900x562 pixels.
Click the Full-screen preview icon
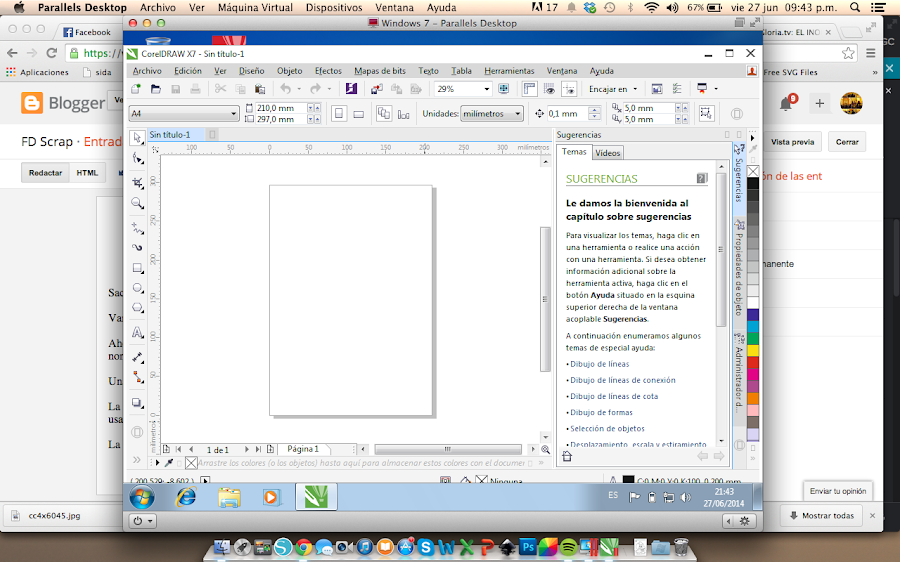coord(503,89)
